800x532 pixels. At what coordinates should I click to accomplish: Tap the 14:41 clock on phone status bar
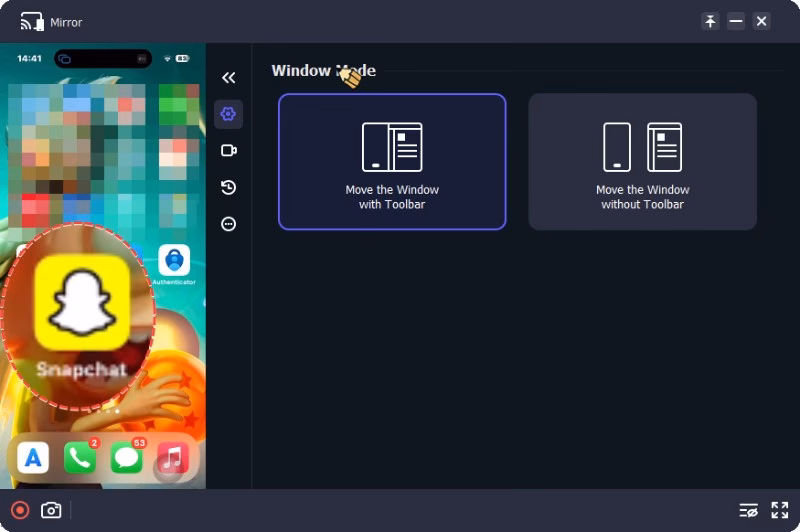(x=29, y=59)
